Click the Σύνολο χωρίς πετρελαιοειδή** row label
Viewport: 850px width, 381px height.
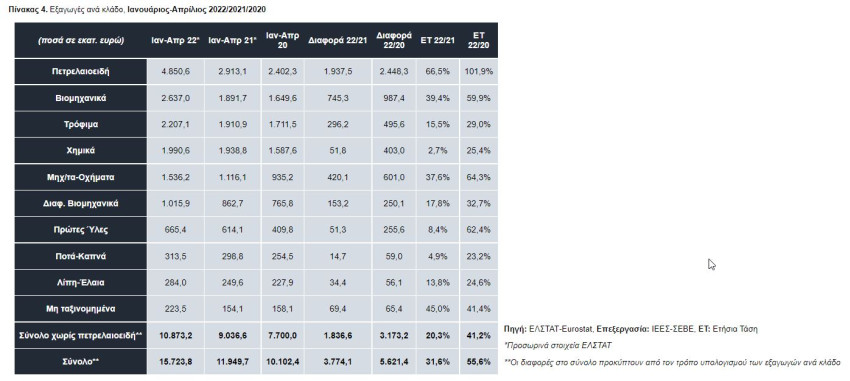[81, 335]
